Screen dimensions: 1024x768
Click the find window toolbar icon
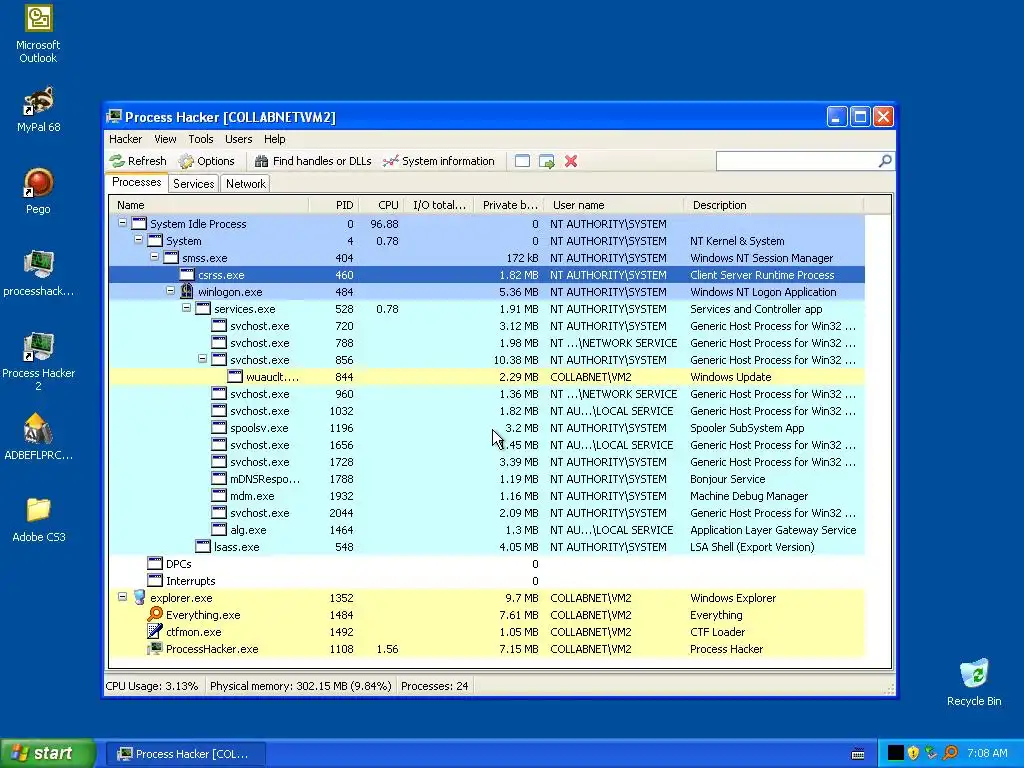(x=522, y=161)
